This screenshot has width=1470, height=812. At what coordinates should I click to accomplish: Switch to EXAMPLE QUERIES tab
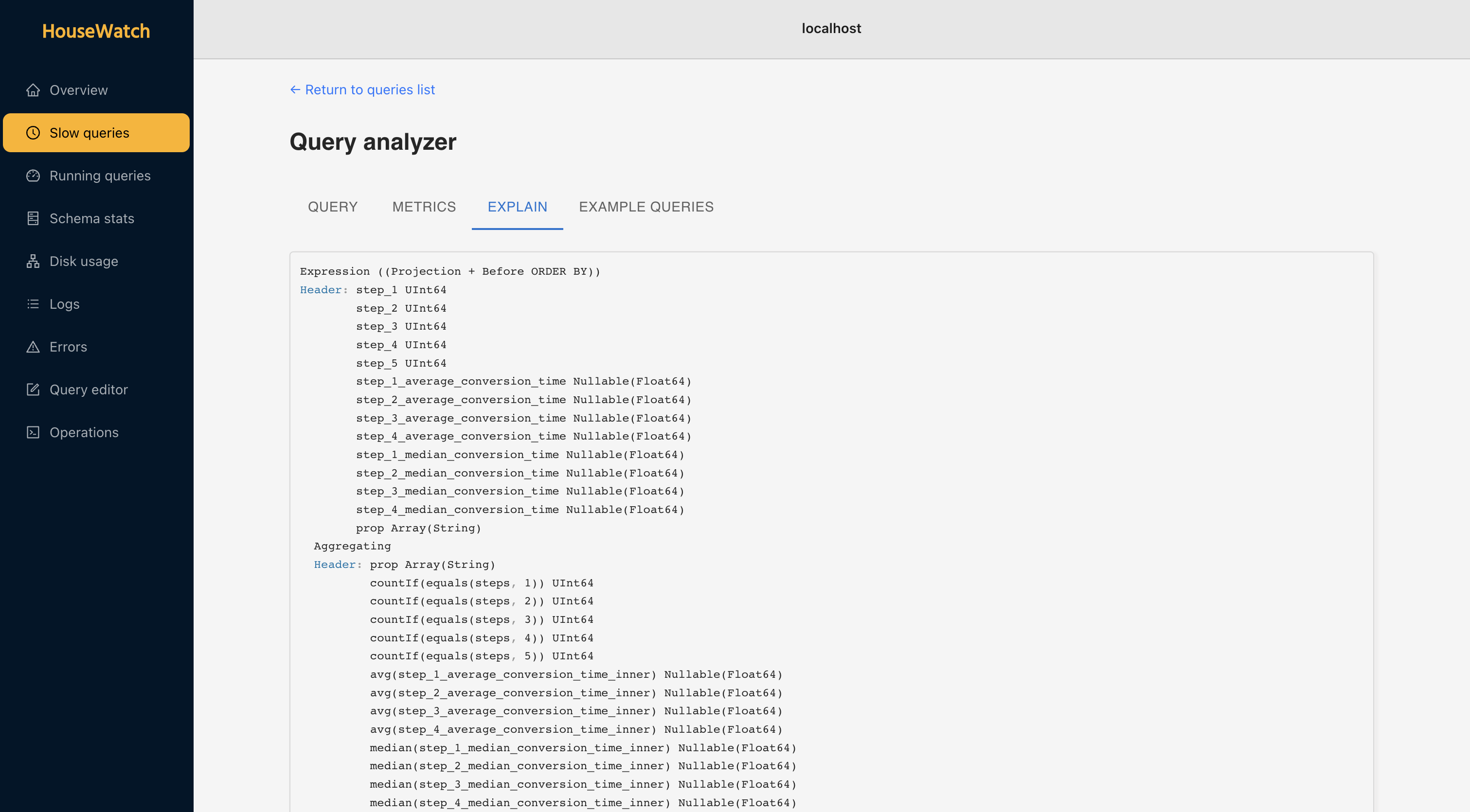click(x=646, y=207)
